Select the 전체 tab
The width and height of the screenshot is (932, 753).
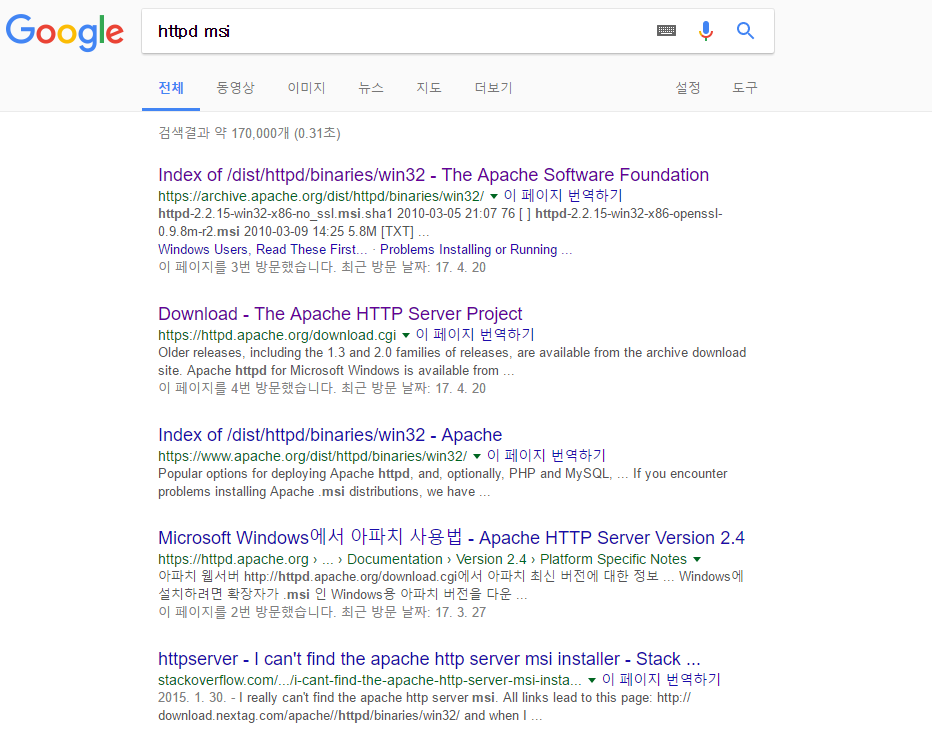[171, 88]
